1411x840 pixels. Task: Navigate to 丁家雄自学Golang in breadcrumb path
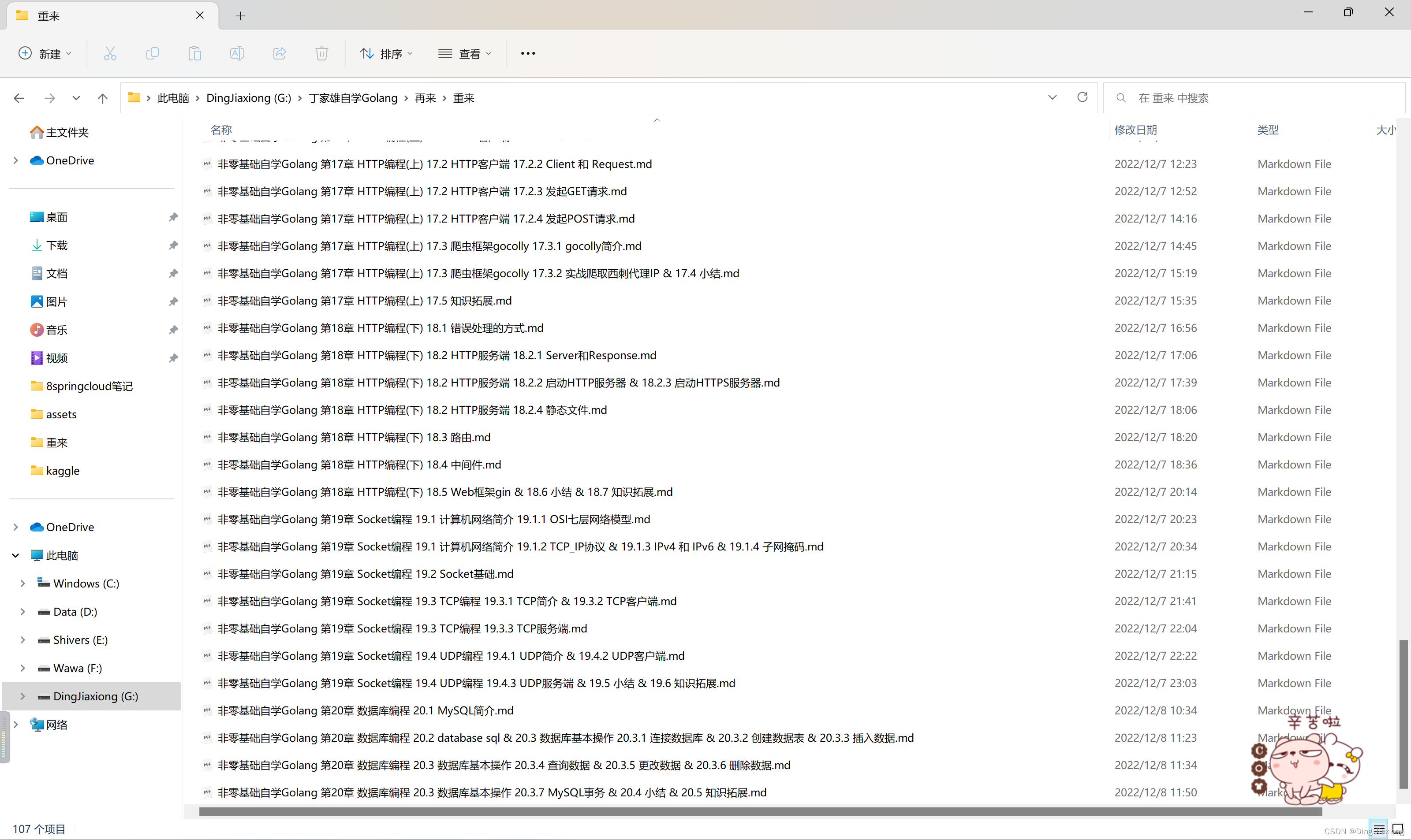pos(353,98)
